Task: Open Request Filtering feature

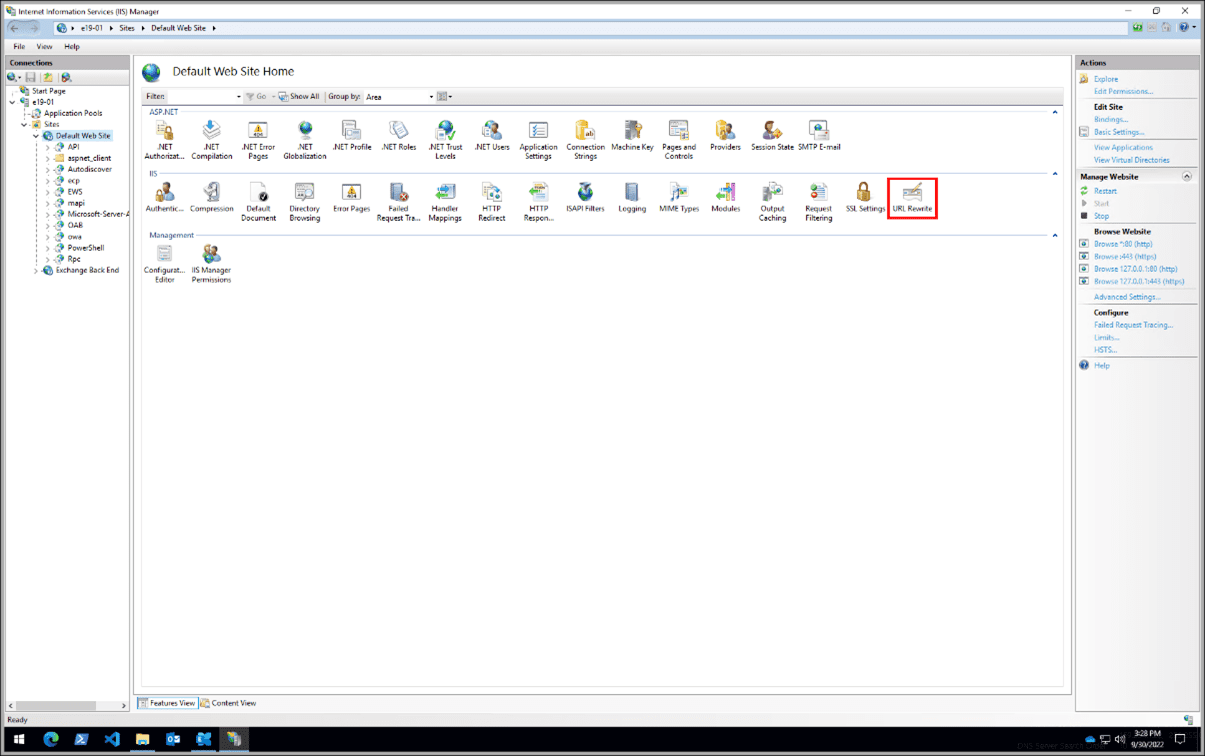Action: click(x=819, y=202)
